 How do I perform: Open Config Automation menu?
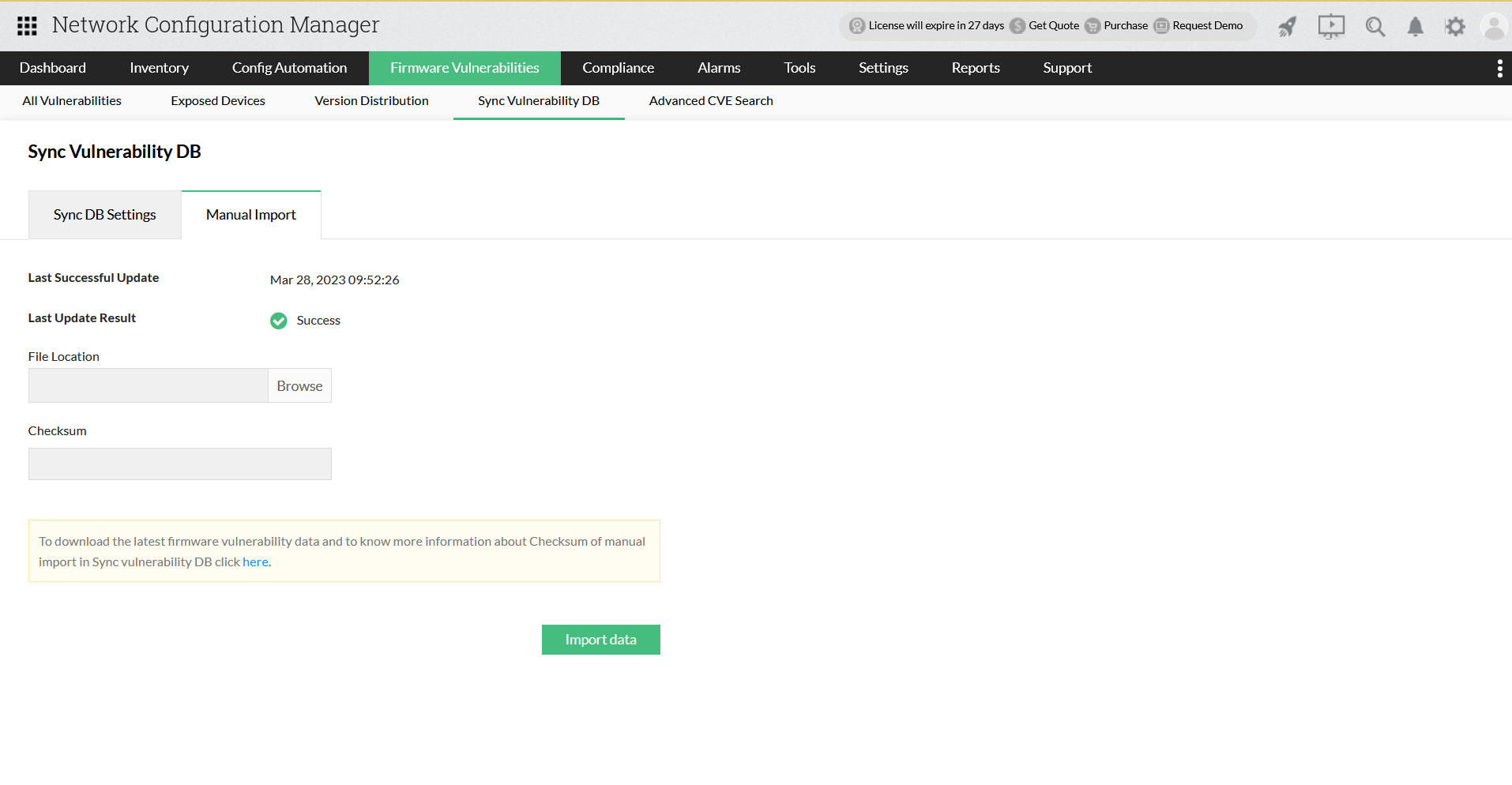tap(289, 68)
